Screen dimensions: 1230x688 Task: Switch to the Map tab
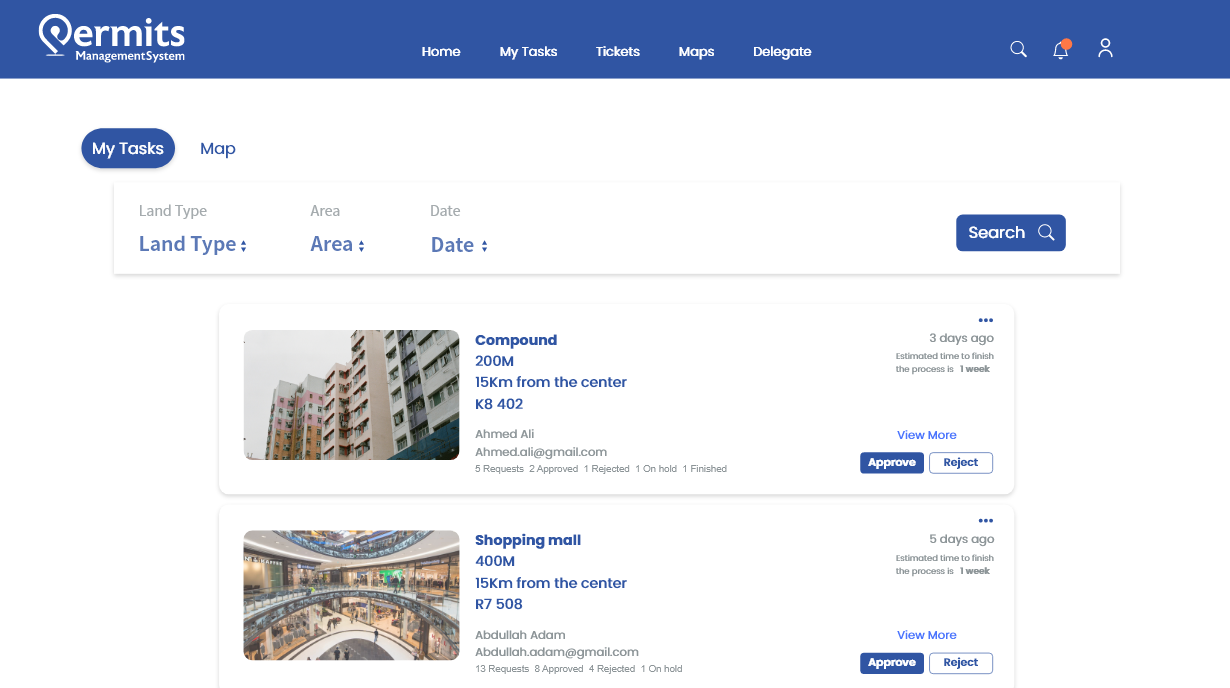coord(217,148)
